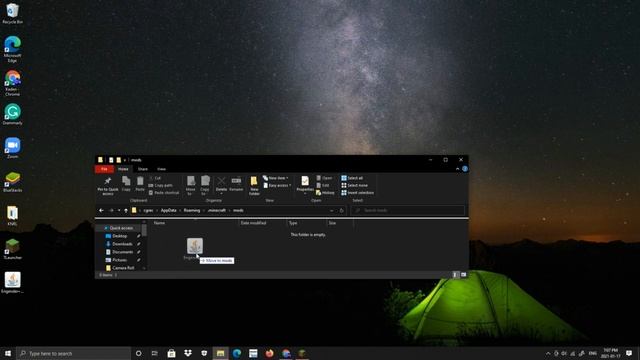Open Properties from the ribbon
The width and height of the screenshot is (640, 360).
(305, 184)
